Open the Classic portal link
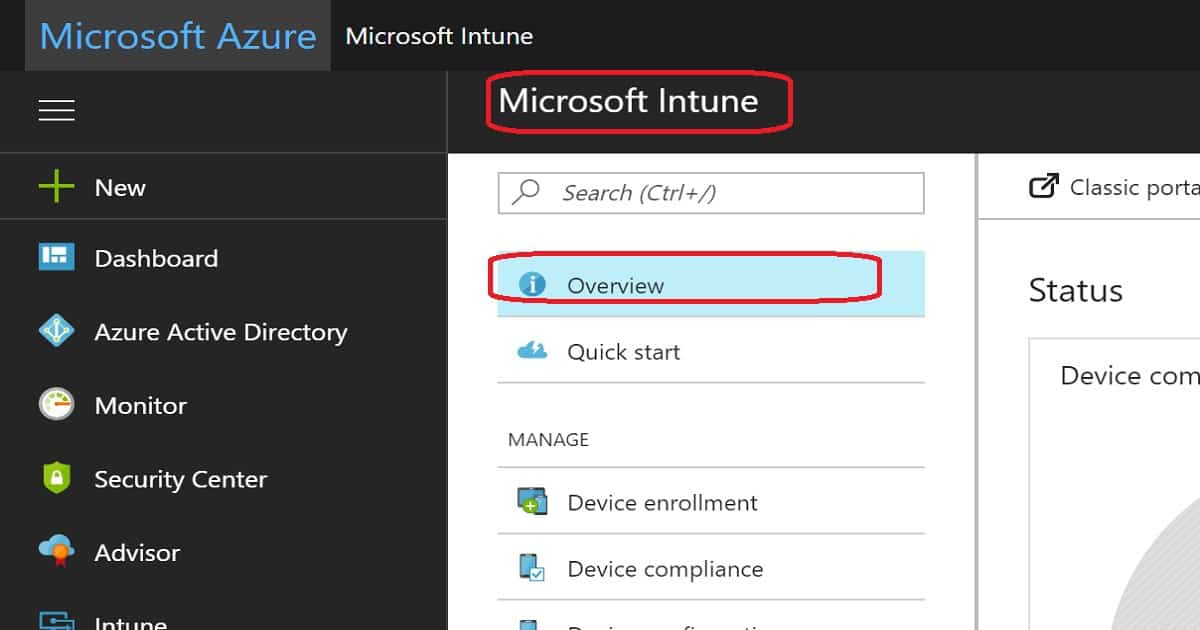Image resolution: width=1200 pixels, height=630 pixels. (1114, 187)
